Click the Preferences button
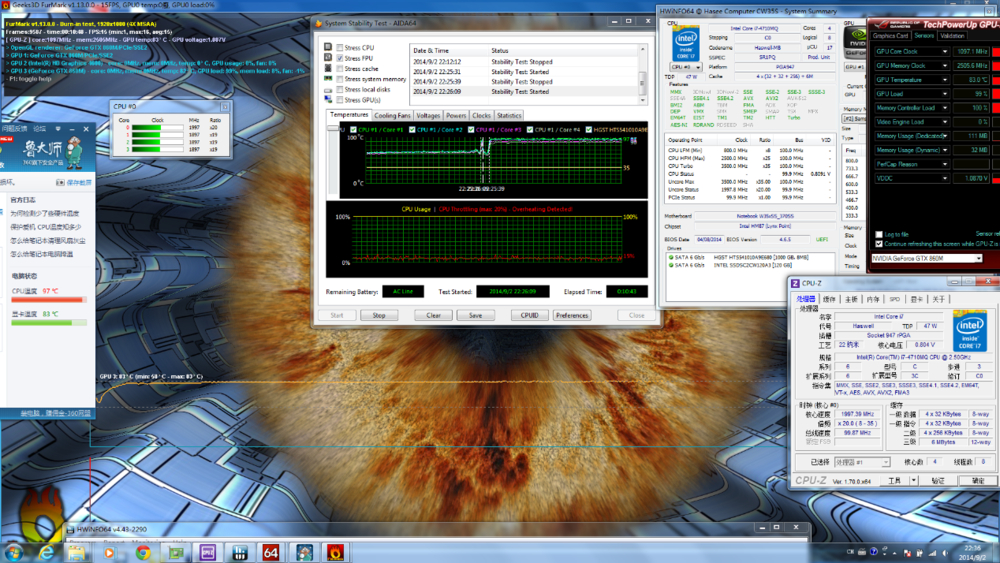 pyautogui.click(x=571, y=315)
